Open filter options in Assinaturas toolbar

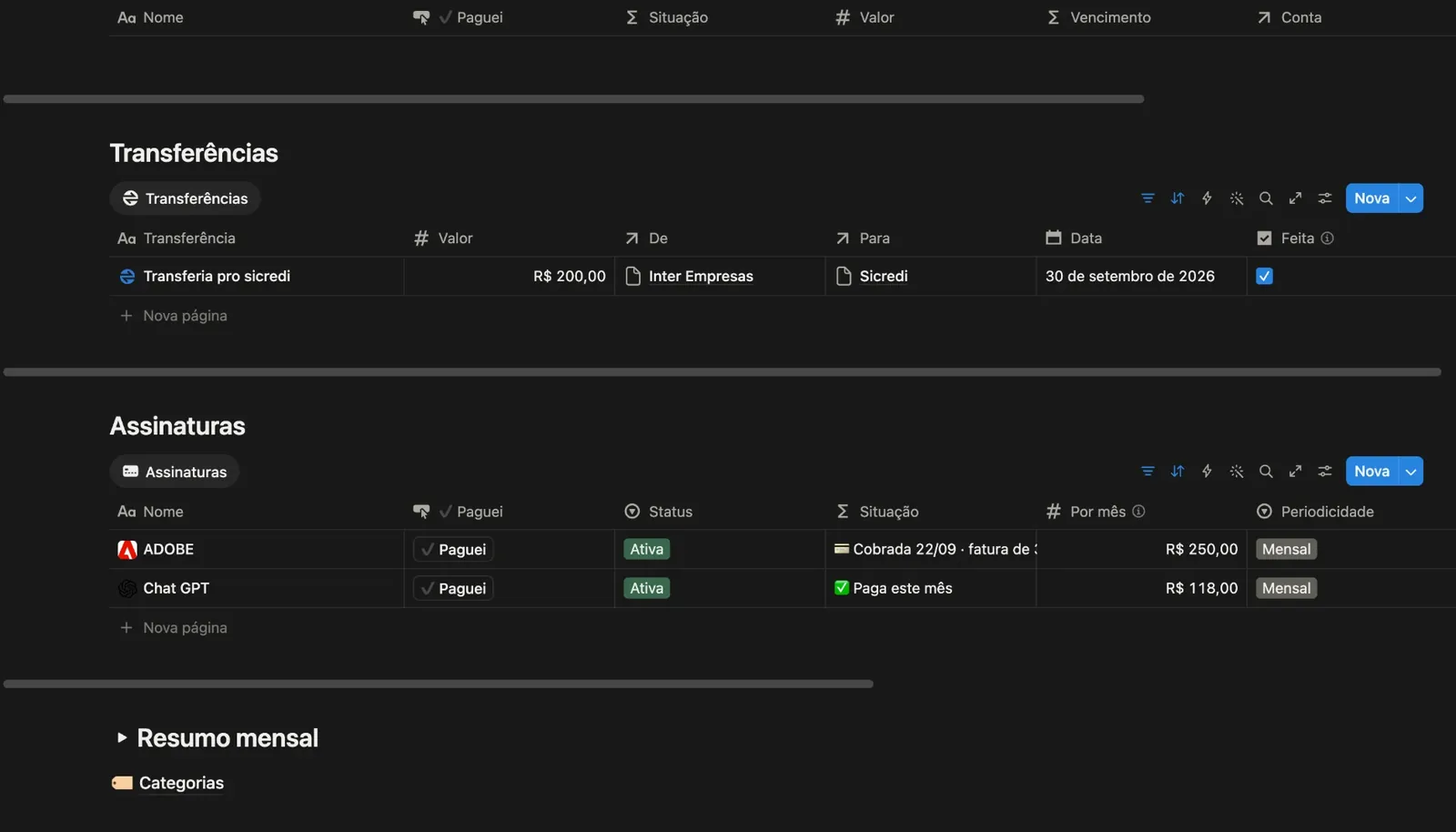tap(1148, 472)
